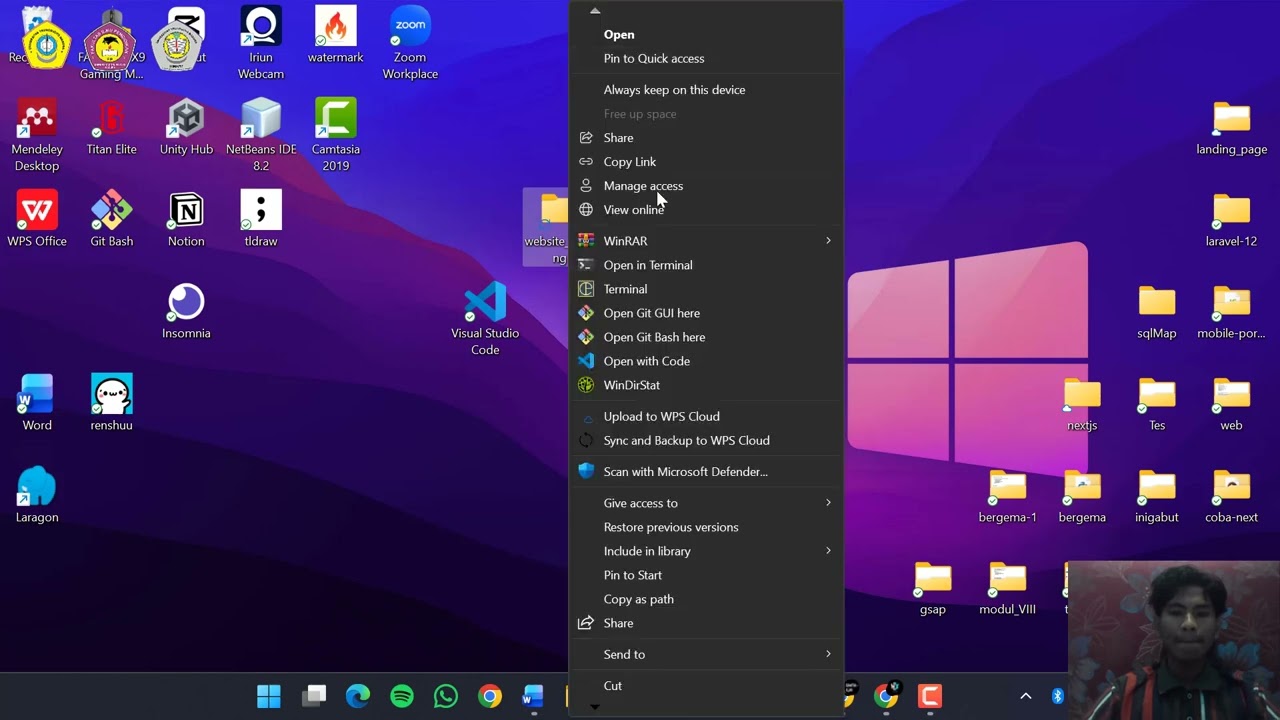Select the landing_page folder
Viewport: 1280px width, 720px height.
point(1231,127)
